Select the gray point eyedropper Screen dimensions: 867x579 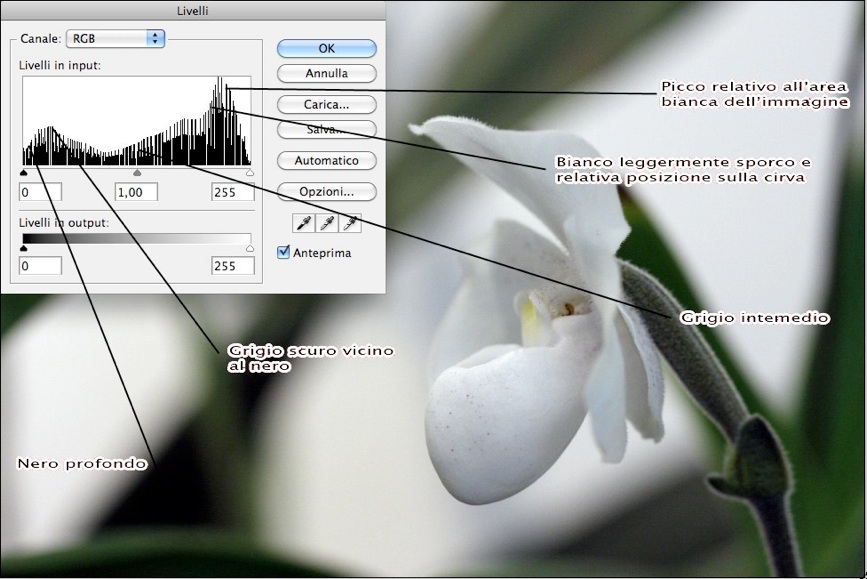click(x=326, y=223)
